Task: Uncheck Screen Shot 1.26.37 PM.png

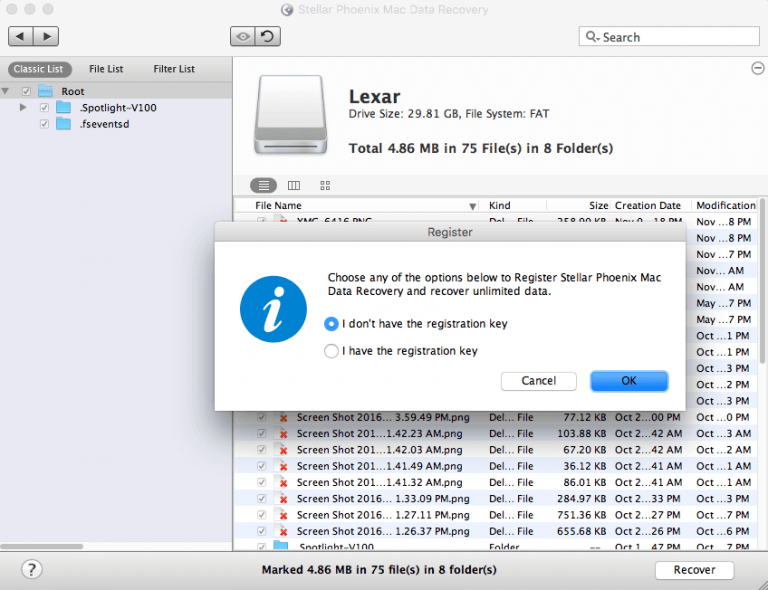Action: coord(262,531)
